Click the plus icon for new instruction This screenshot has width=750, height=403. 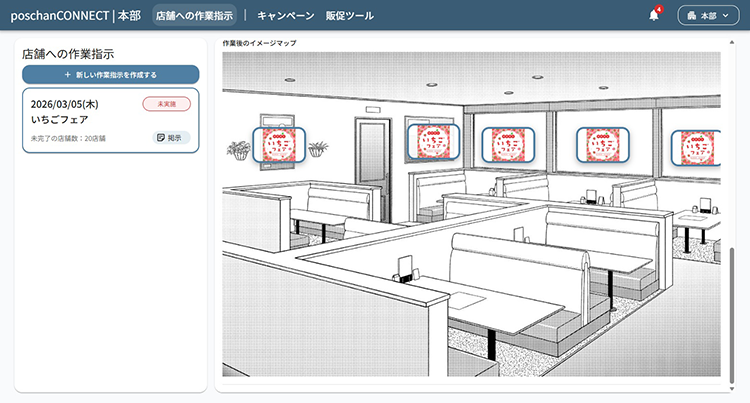[x=67, y=75]
